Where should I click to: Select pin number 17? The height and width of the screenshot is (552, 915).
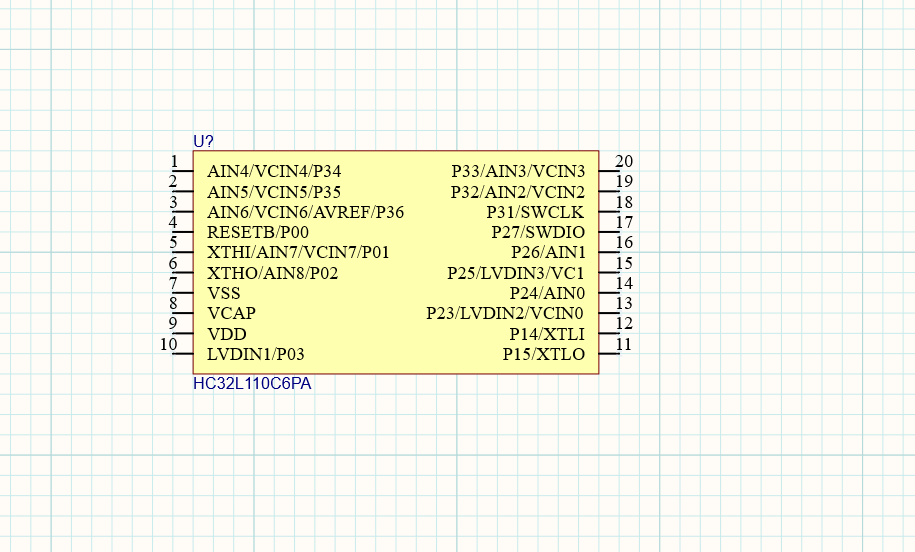pos(624,222)
